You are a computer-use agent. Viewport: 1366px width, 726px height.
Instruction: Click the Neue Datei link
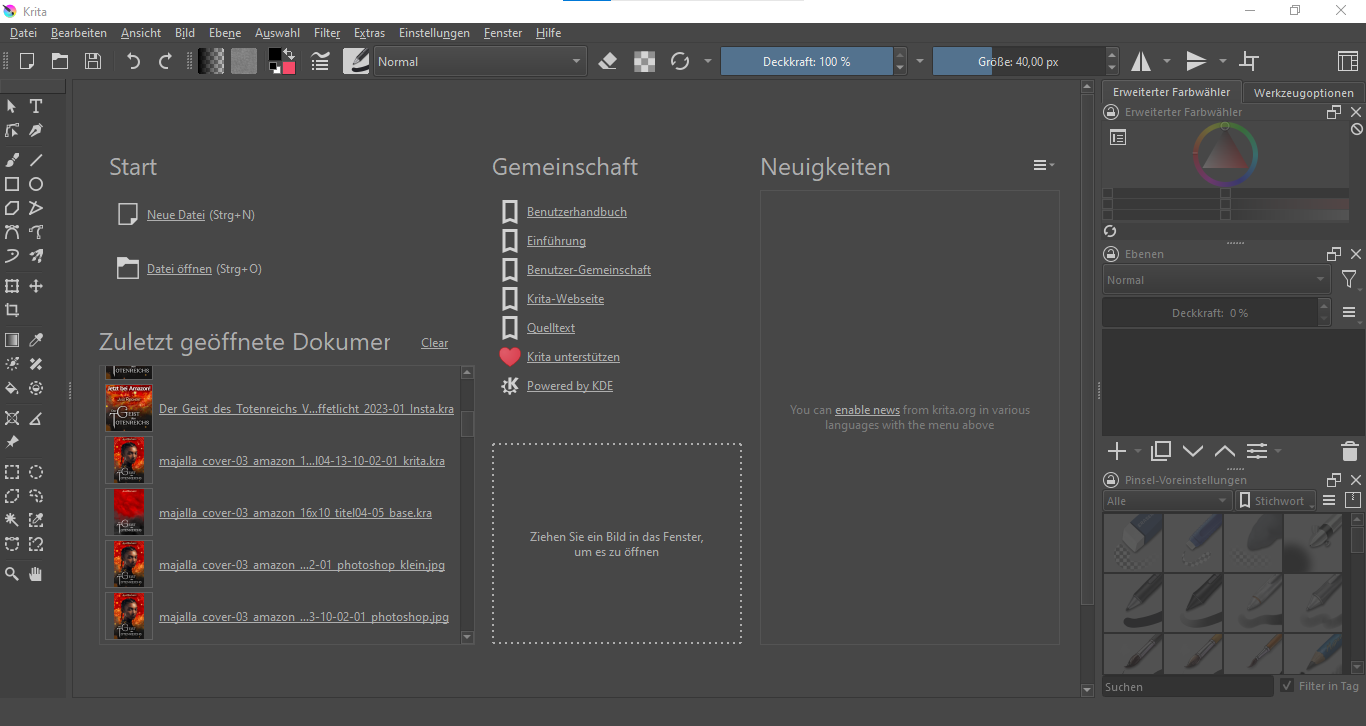click(x=175, y=215)
